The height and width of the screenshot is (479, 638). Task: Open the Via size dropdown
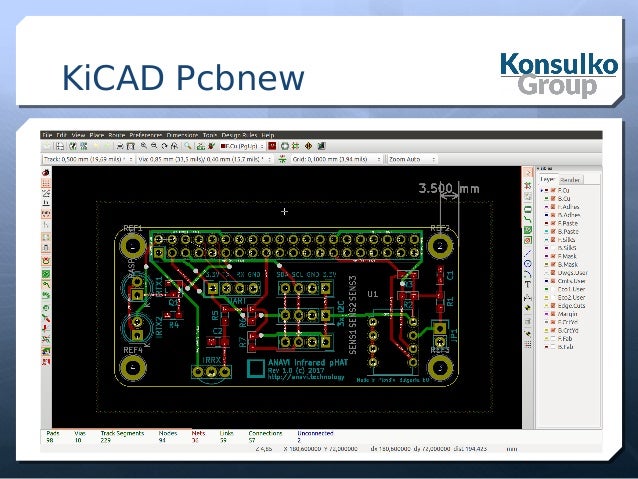click(x=205, y=159)
